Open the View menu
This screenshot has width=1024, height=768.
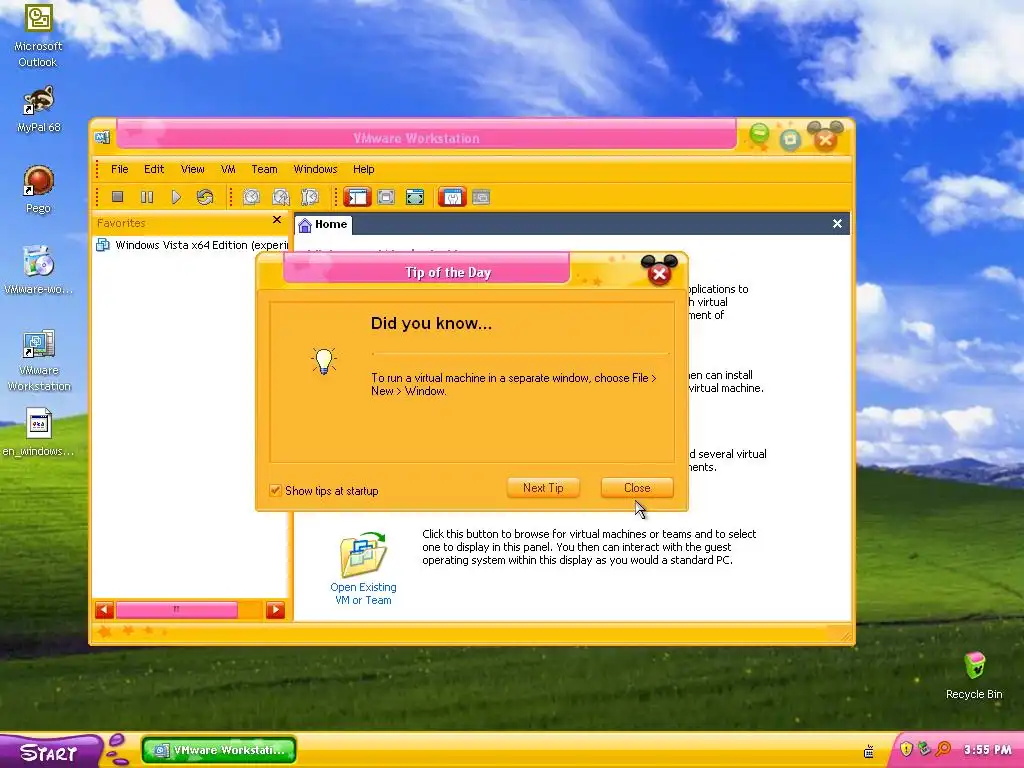point(193,169)
